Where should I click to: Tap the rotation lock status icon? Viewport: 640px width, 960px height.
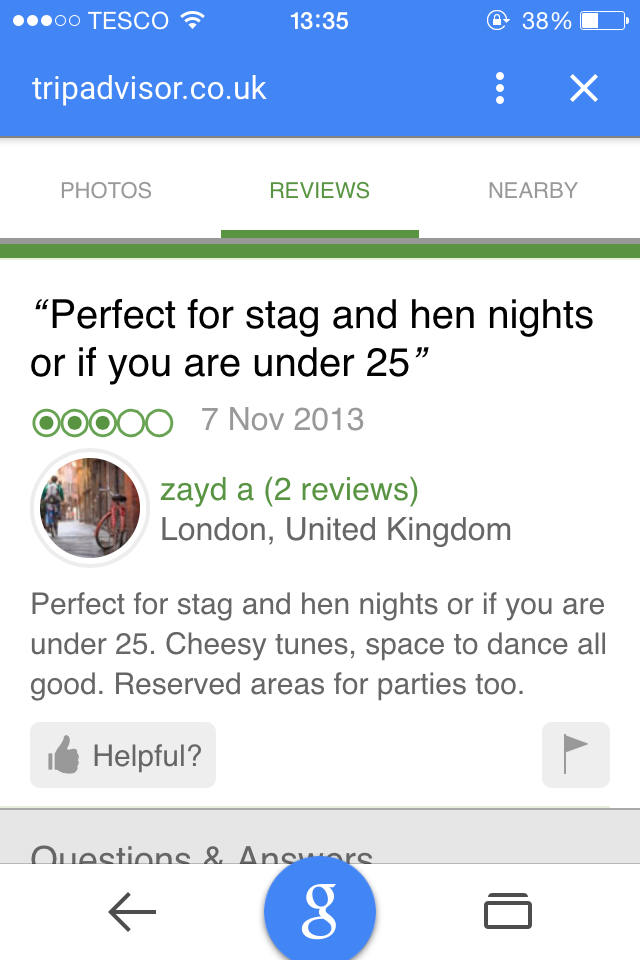click(497, 20)
